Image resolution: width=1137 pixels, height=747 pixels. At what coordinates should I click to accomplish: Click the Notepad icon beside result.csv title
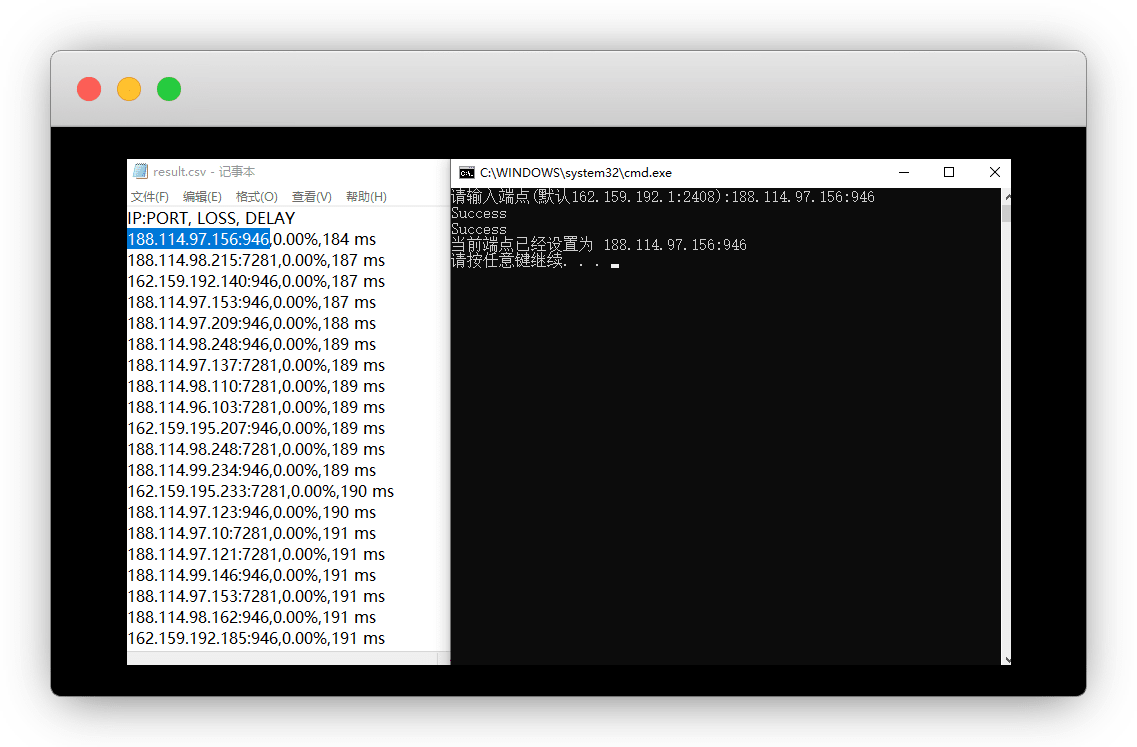point(140,172)
